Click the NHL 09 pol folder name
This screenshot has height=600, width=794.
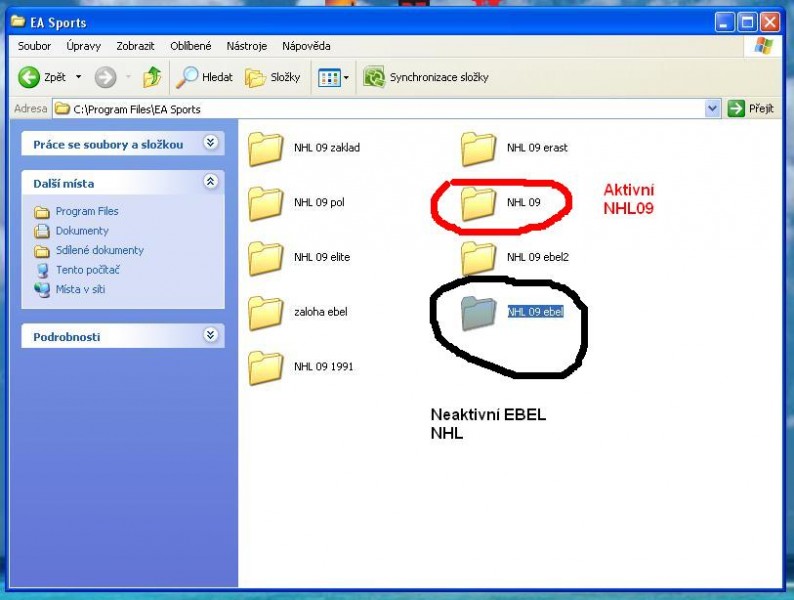tap(319, 203)
